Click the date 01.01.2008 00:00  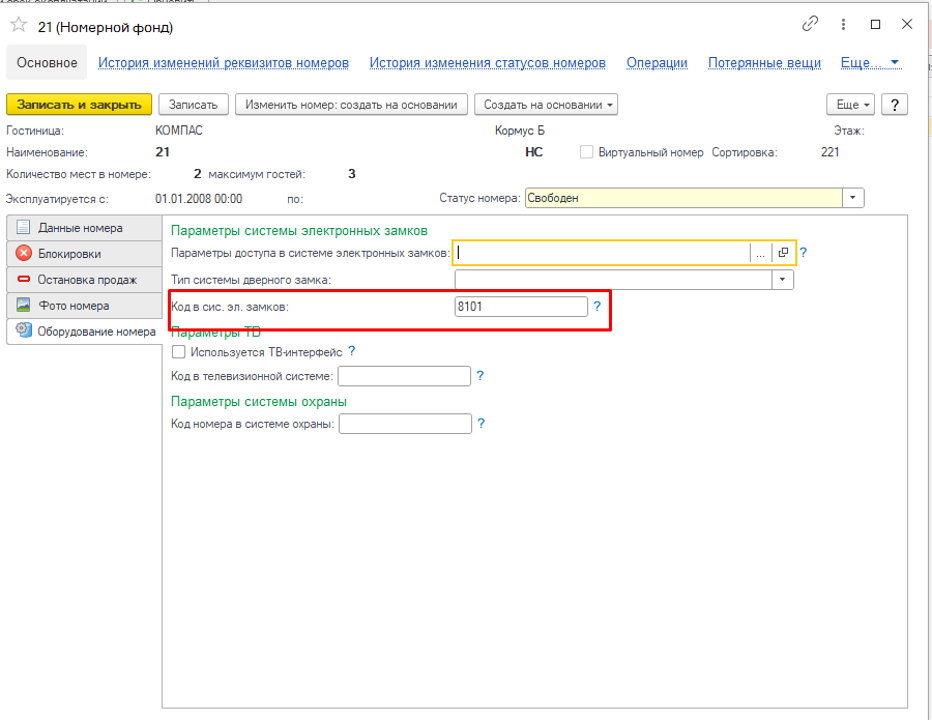(199, 199)
